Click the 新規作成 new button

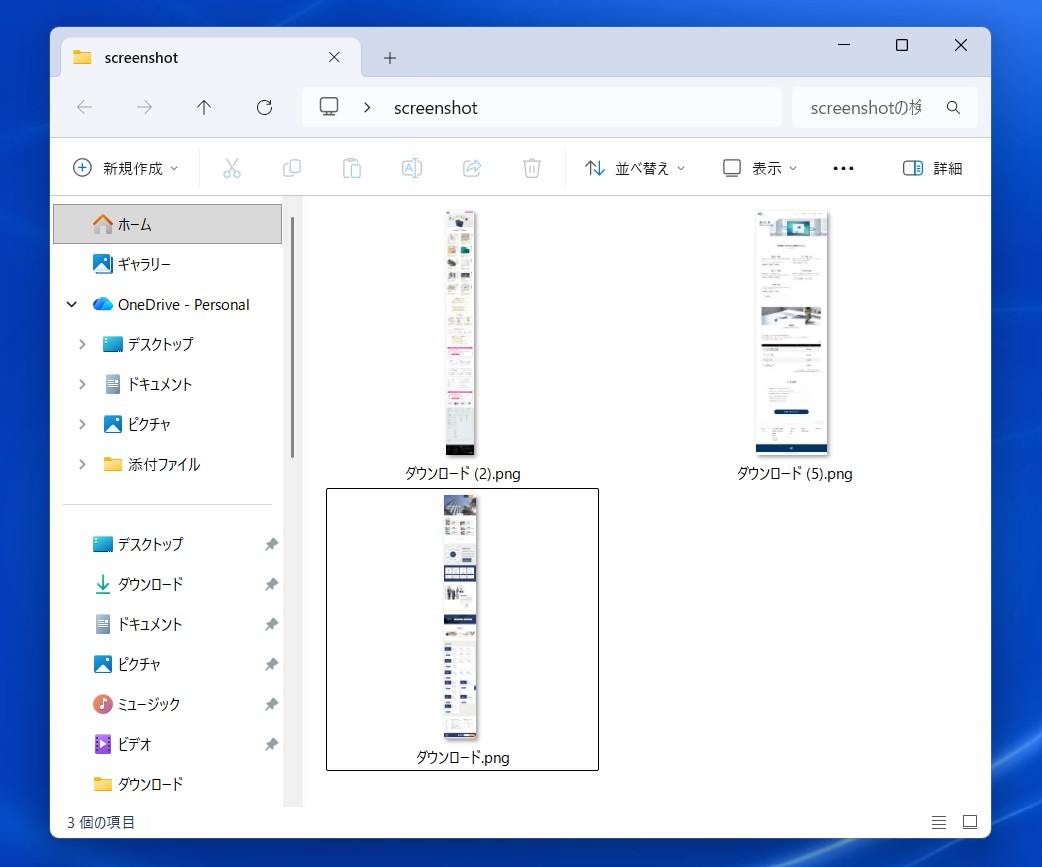[126, 168]
